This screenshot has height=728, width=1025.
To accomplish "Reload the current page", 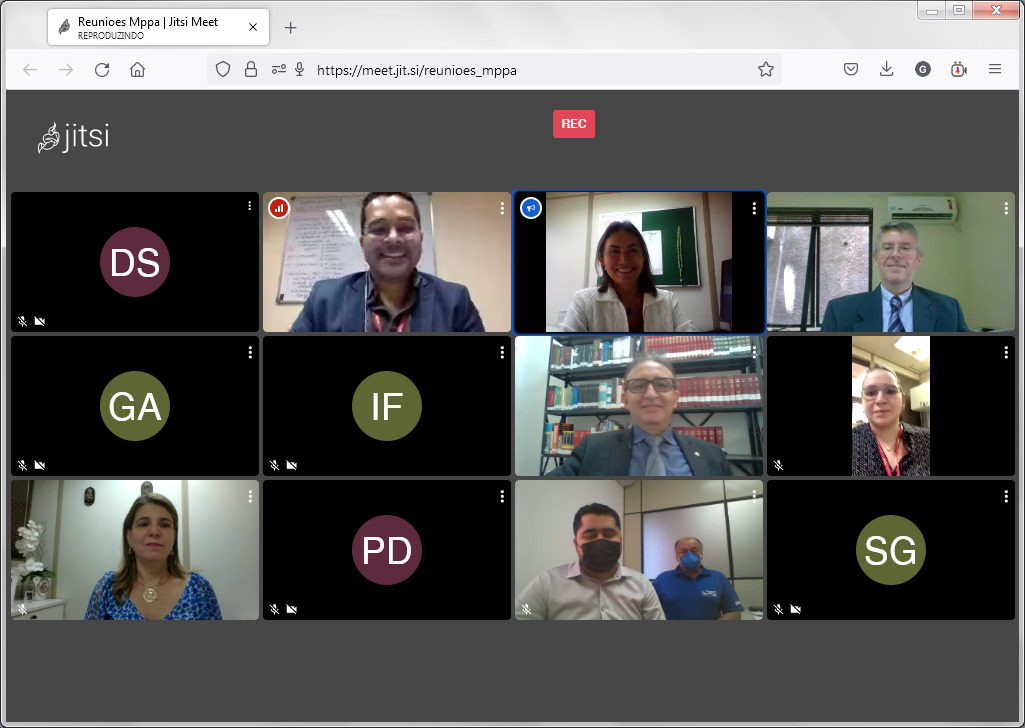I will coord(102,69).
